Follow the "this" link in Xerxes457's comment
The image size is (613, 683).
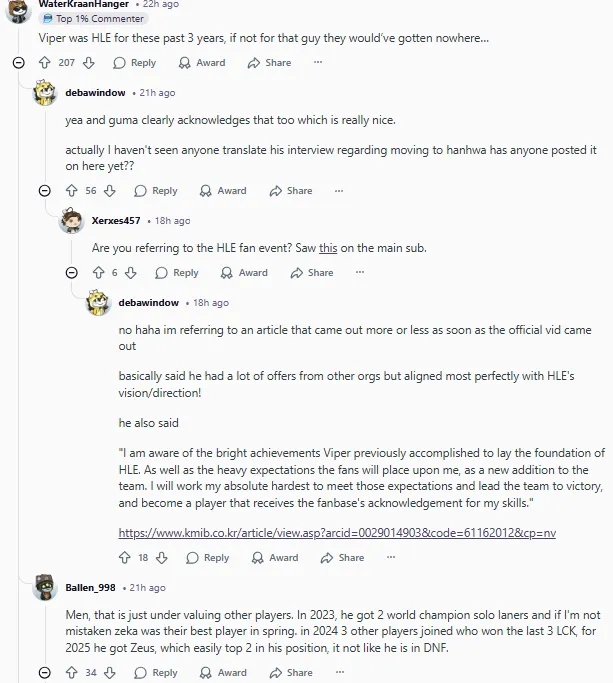(328, 248)
